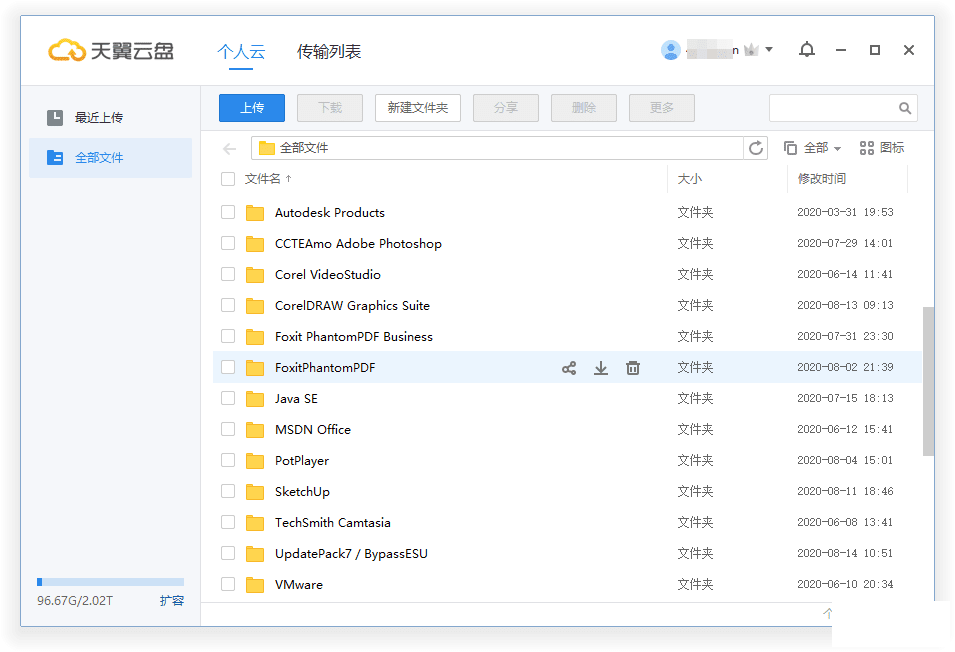Sort by 大小 column header

tap(689, 179)
